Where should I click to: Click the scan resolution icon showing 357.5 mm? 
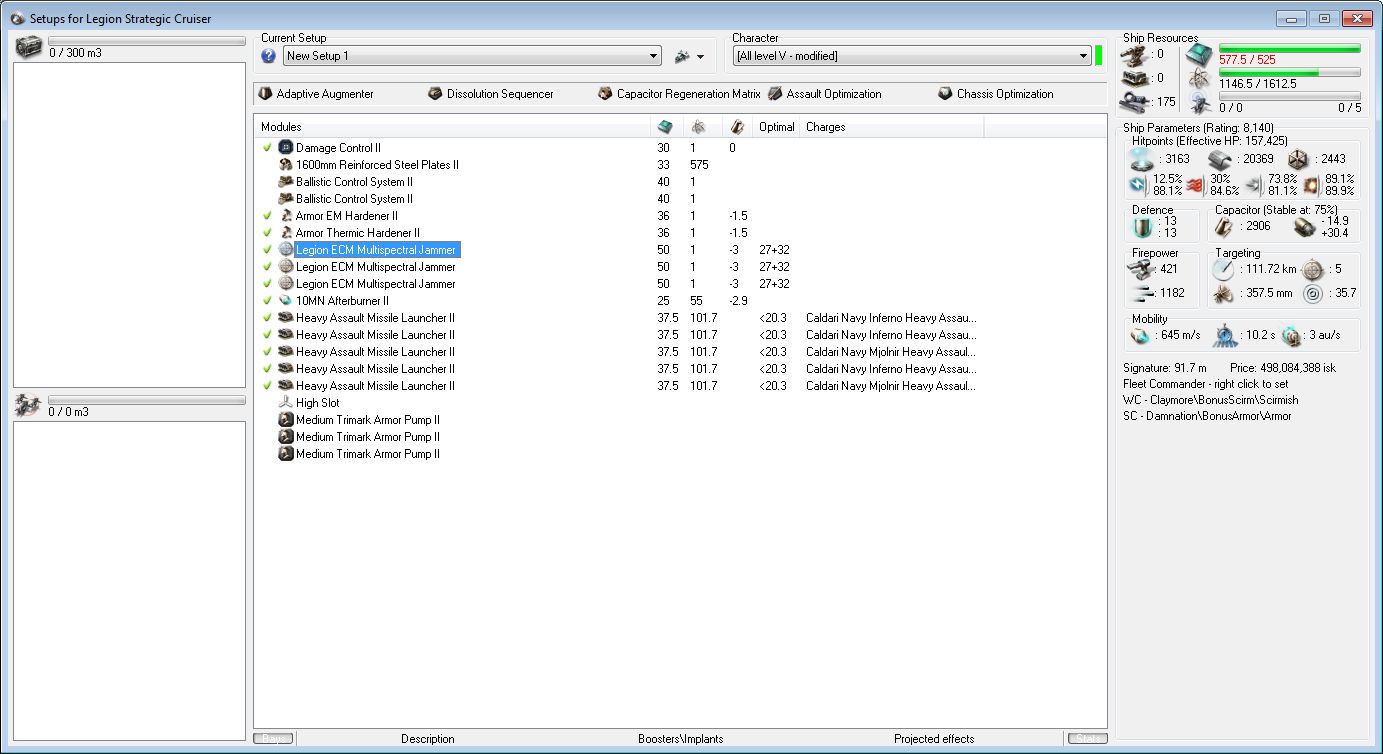pyautogui.click(x=1223, y=294)
